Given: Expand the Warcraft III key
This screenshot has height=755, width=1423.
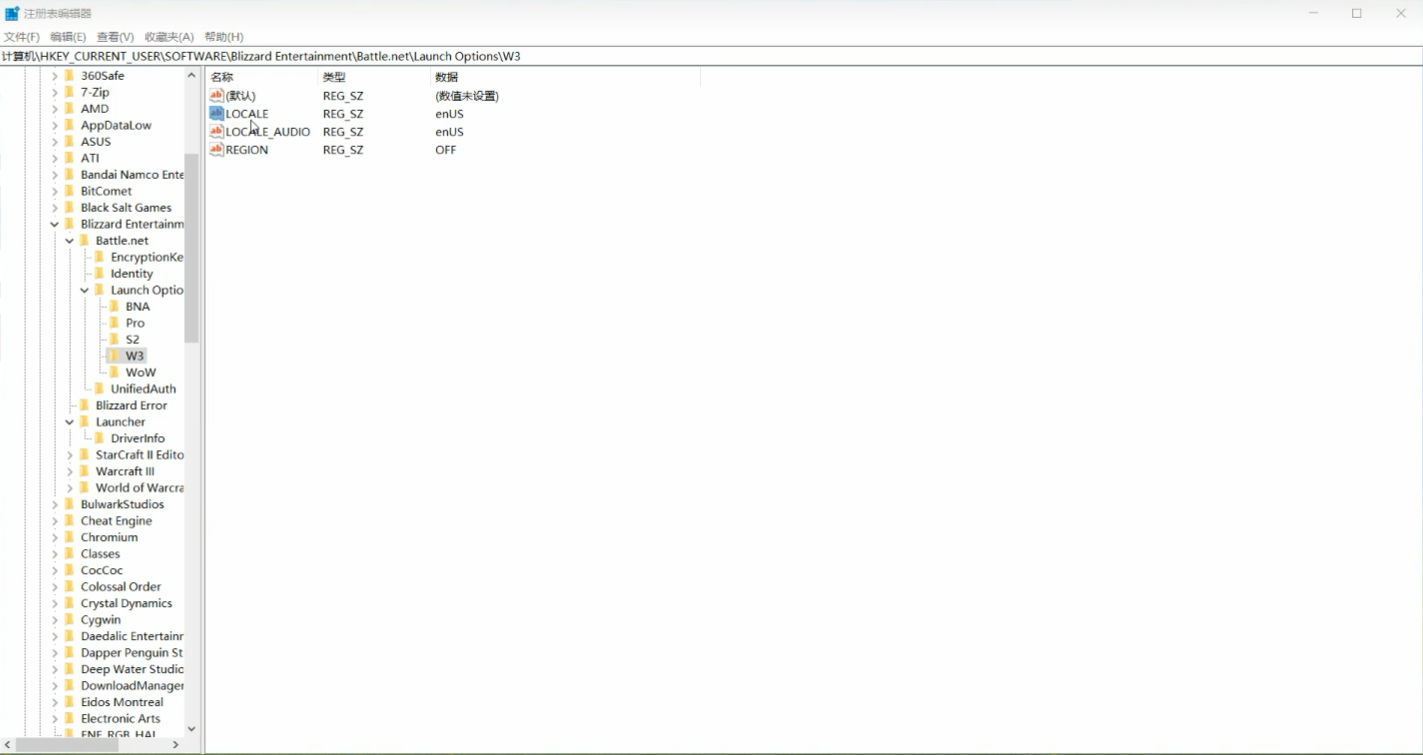Looking at the screenshot, I should click(x=70, y=471).
